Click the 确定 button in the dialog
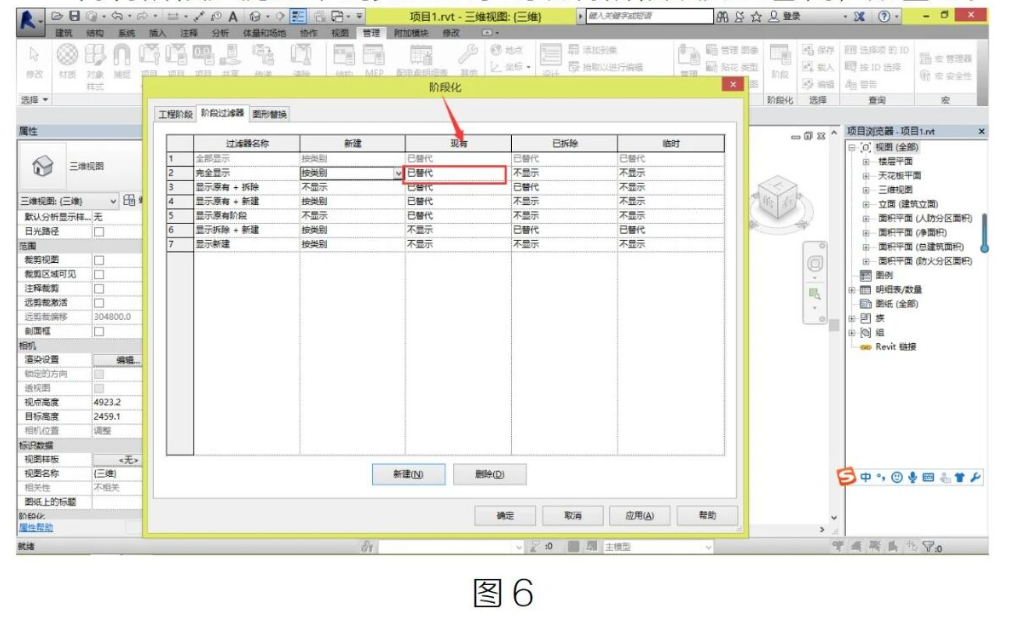1035x624 pixels. (505, 516)
